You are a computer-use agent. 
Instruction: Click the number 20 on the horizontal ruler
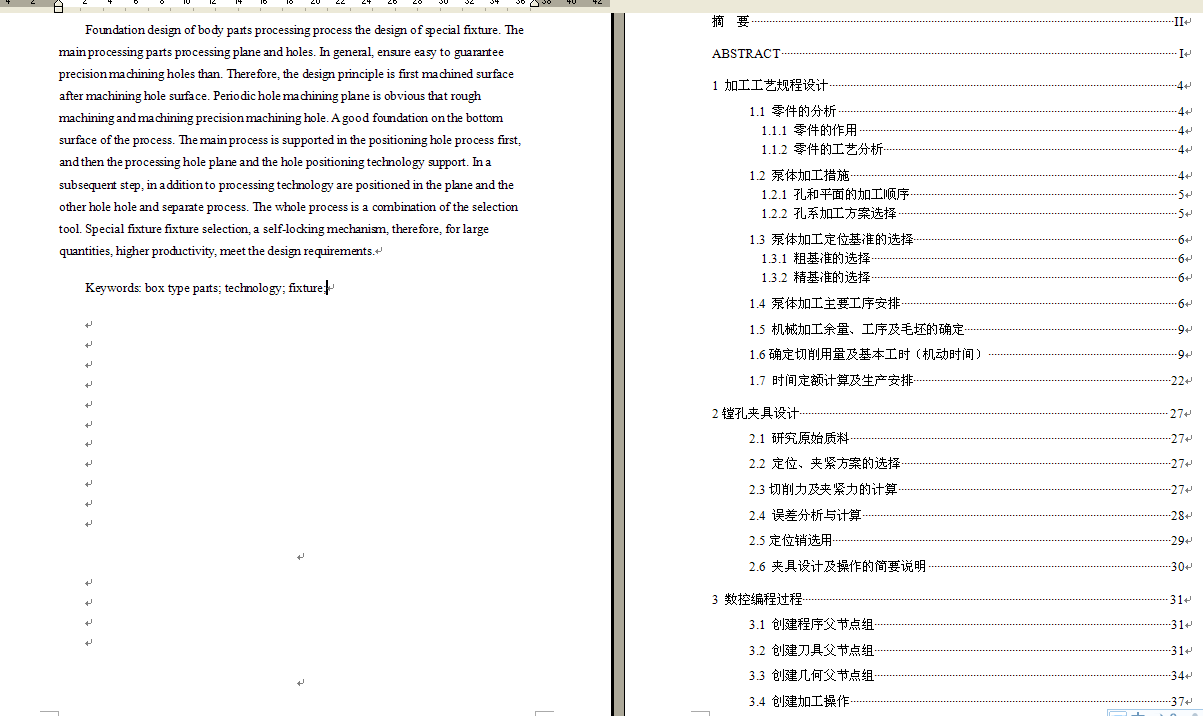pos(314,3)
